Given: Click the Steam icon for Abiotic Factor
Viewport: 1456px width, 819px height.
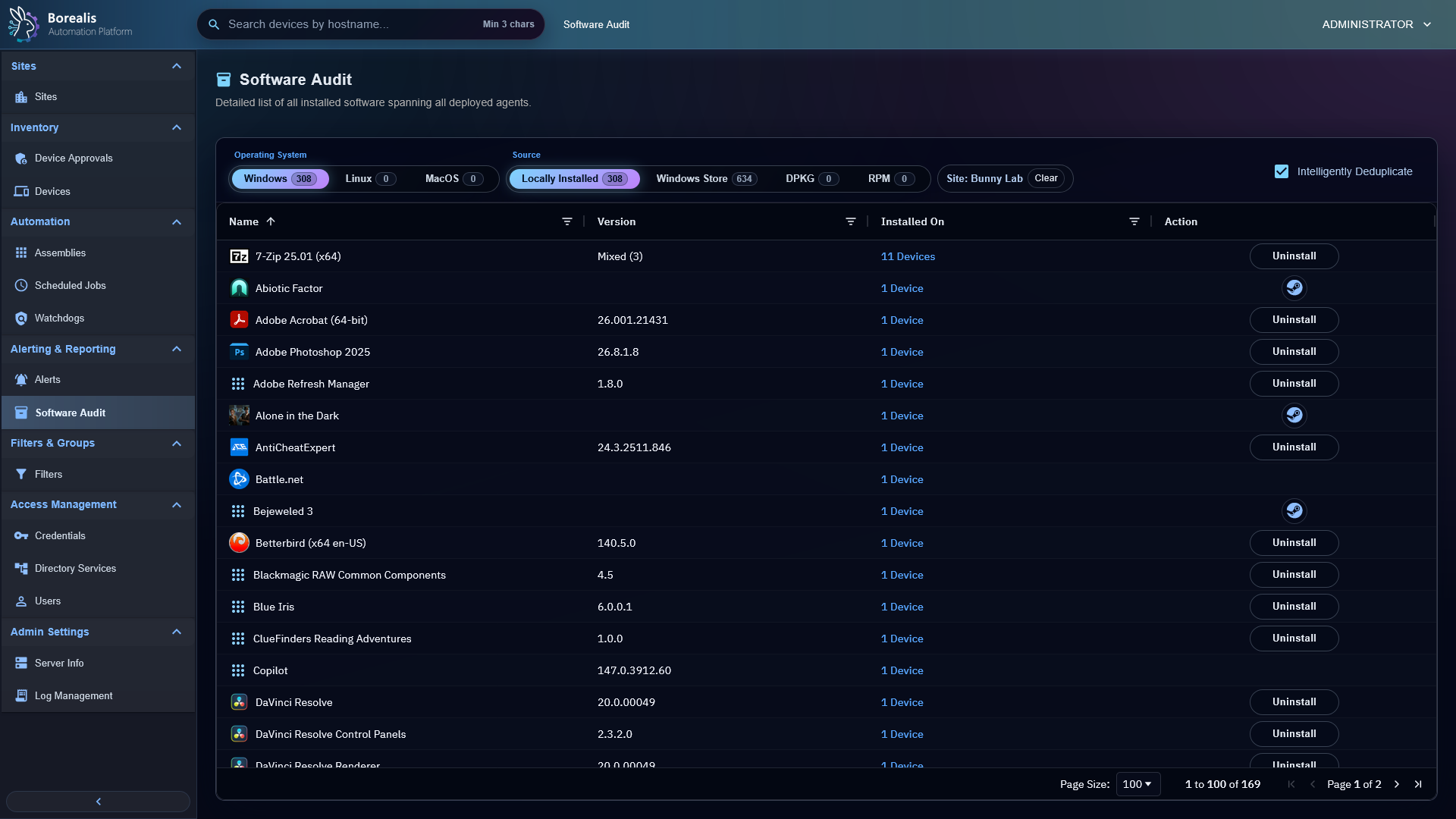Looking at the screenshot, I should [1294, 288].
